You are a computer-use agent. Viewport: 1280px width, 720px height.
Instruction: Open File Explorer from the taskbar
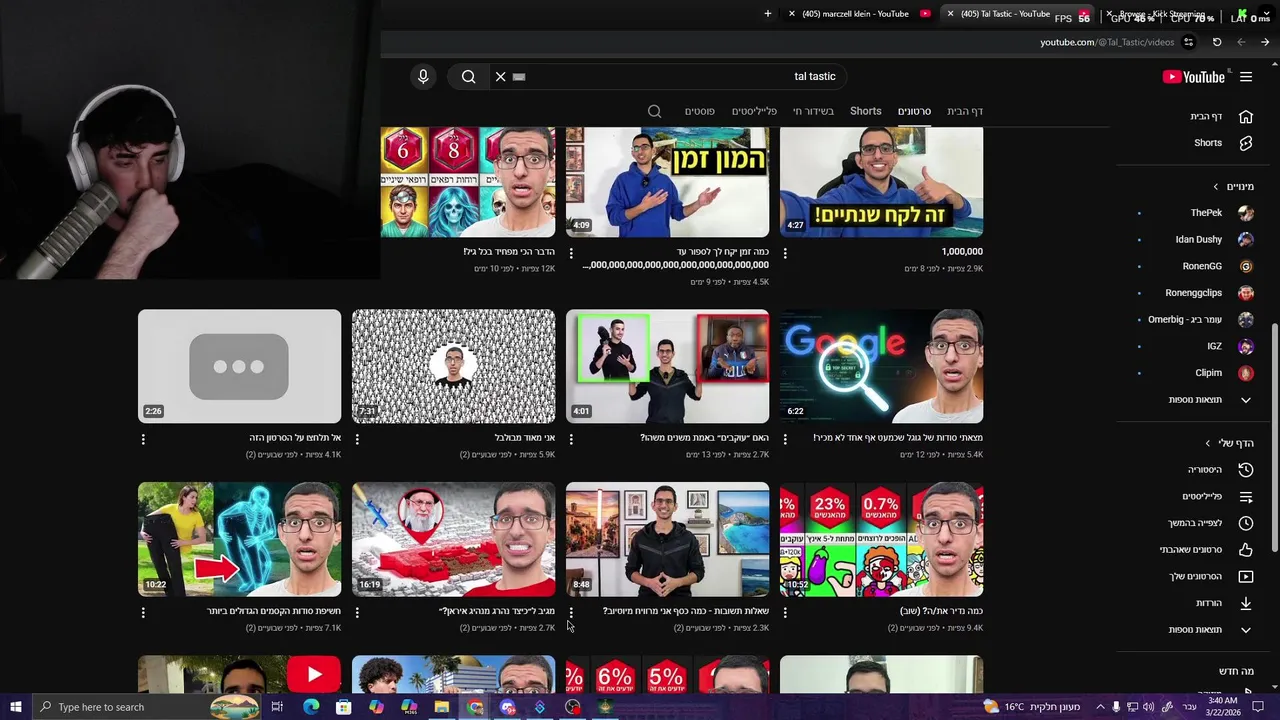pyautogui.click(x=441, y=707)
